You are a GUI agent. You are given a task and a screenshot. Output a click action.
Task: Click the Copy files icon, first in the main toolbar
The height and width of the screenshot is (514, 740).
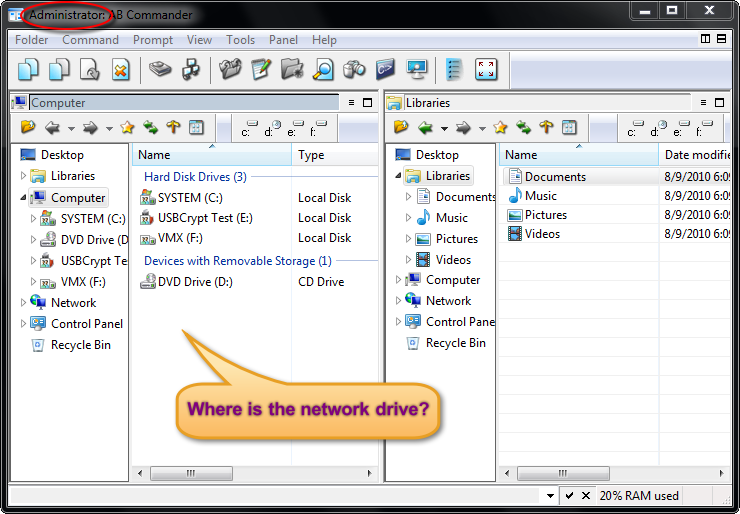(28, 70)
